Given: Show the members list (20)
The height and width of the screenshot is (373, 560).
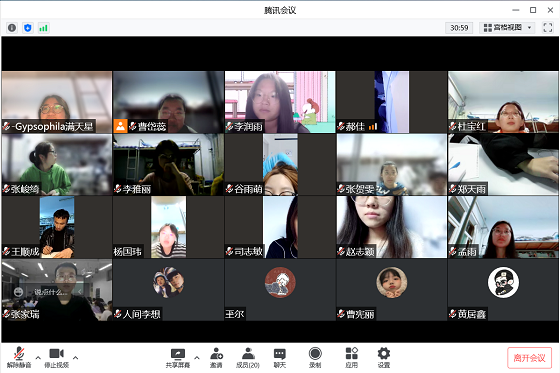Looking at the screenshot, I should click(x=248, y=358).
